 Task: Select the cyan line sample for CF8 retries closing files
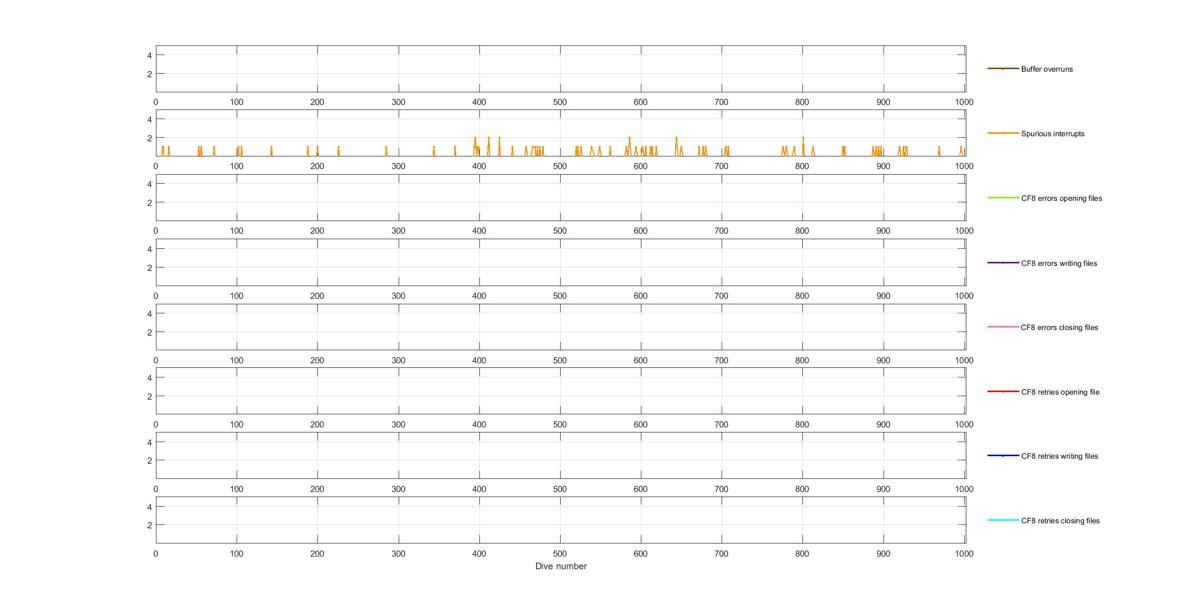pos(1003,520)
